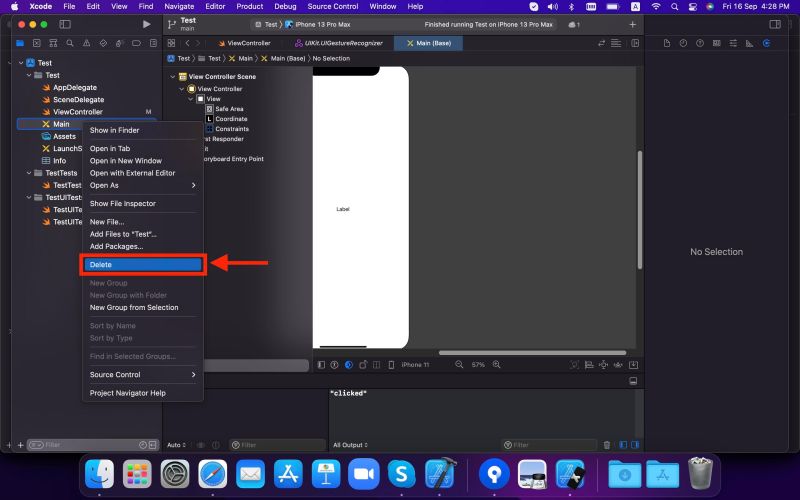Screen dimensions: 800x500
Task: Collapse the Test project root
Action: point(21,63)
